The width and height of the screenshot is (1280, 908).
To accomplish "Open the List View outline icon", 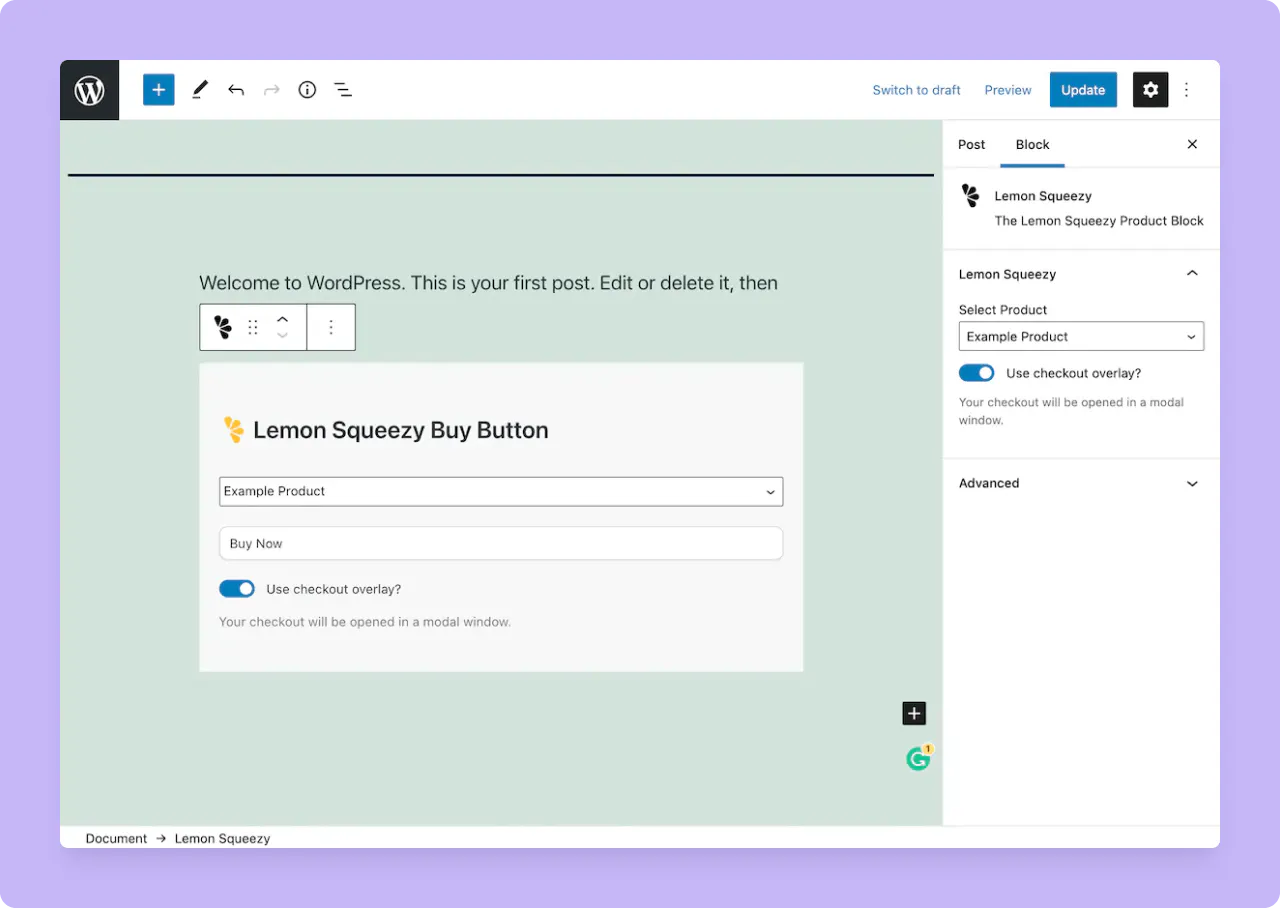I will 343,89.
